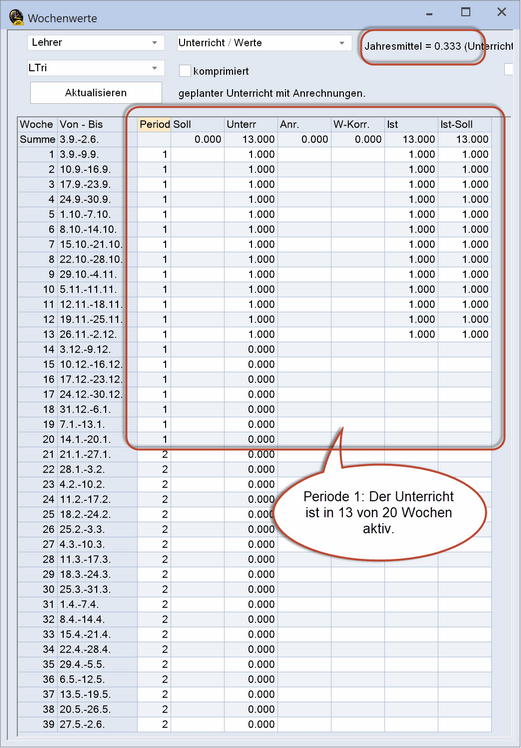Select the Period column header
Image resolution: width=521 pixels, height=748 pixels.
tap(154, 125)
